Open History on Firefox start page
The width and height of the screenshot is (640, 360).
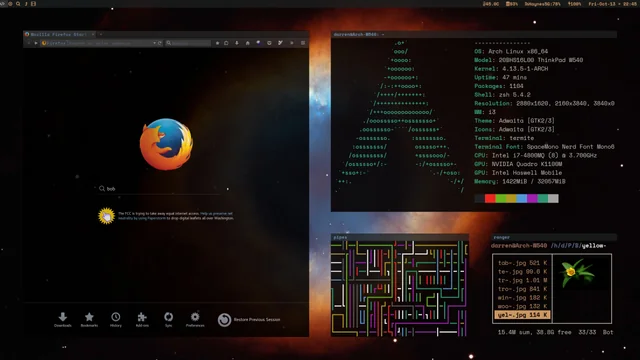[116, 319]
